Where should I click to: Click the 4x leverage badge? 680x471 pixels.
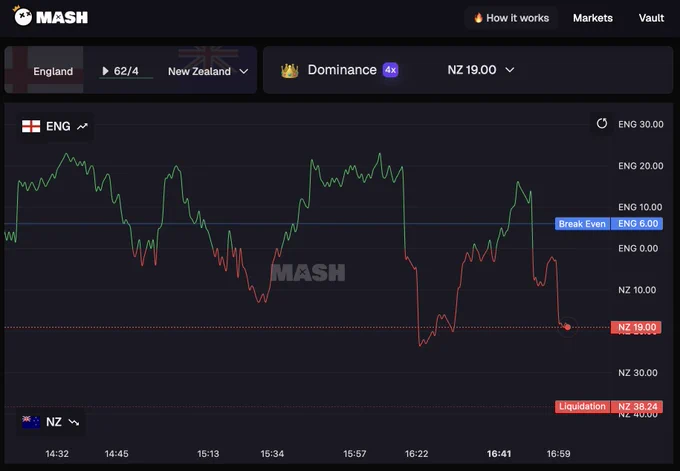pos(390,70)
